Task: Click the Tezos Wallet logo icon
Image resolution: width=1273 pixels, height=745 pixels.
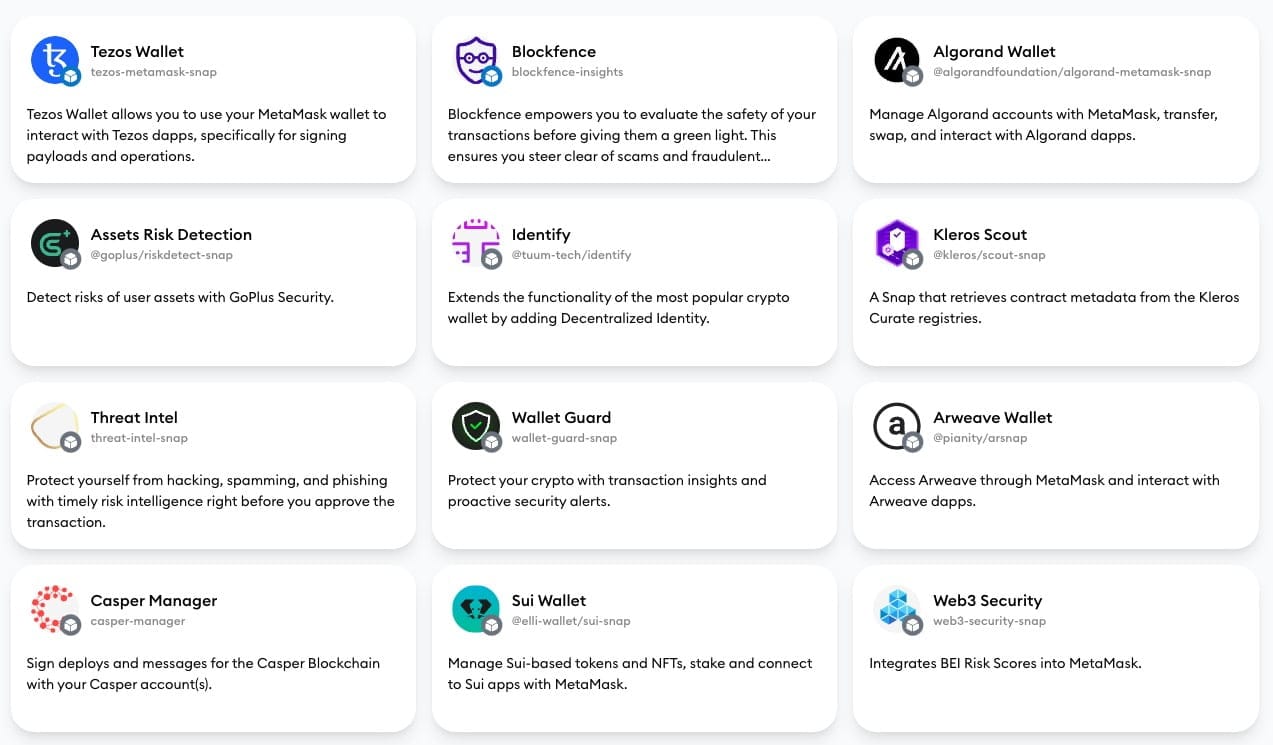Action: click(54, 60)
